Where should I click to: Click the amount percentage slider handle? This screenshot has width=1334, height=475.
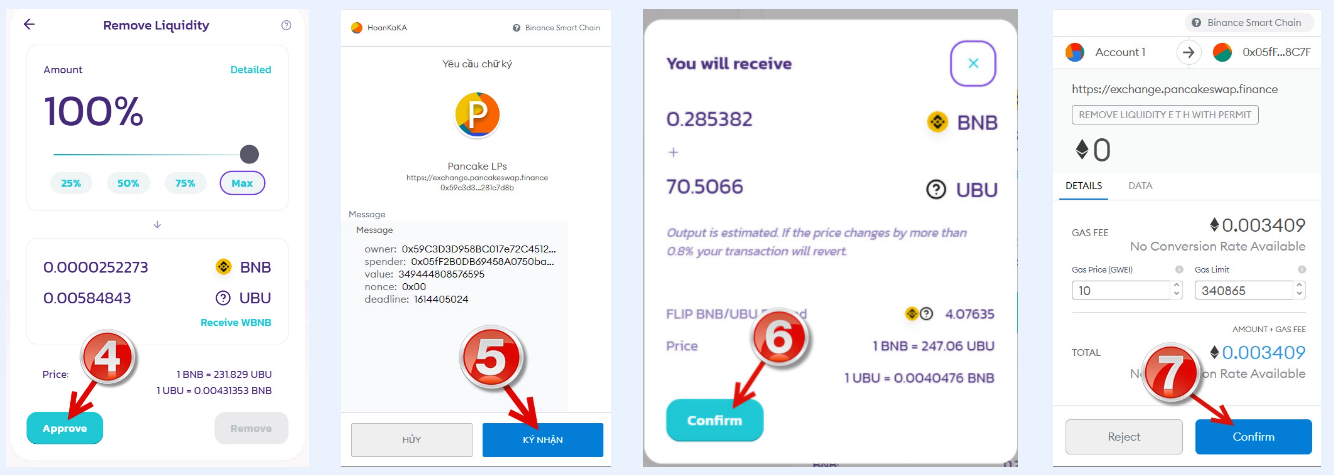click(x=249, y=154)
